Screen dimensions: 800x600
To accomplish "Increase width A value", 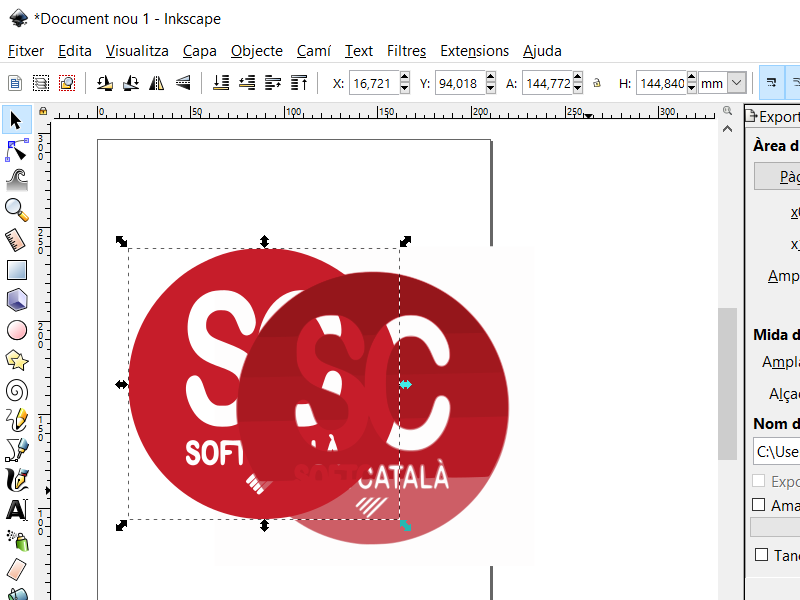I will tap(578, 78).
